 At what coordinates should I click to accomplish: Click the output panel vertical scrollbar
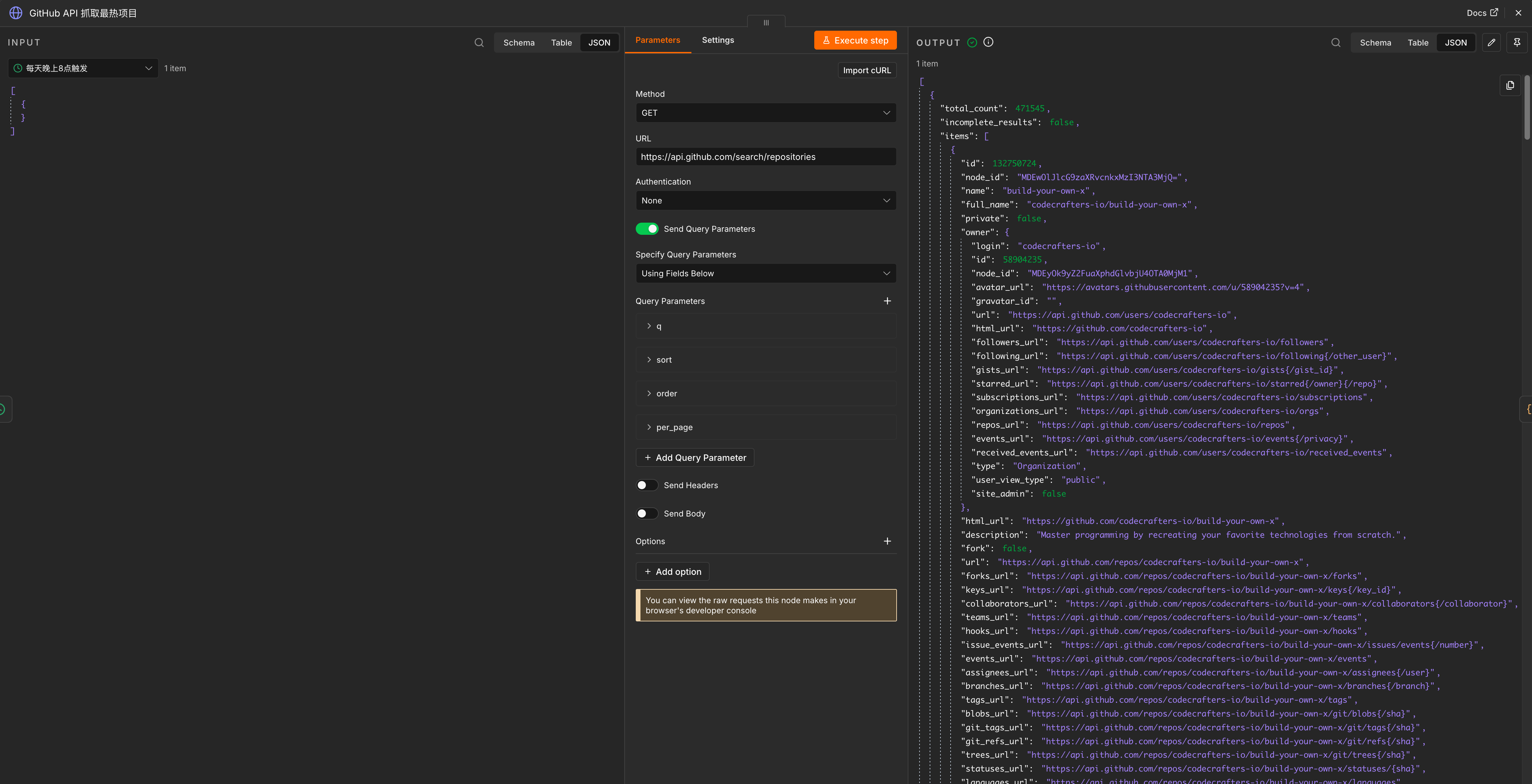click(x=1527, y=107)
